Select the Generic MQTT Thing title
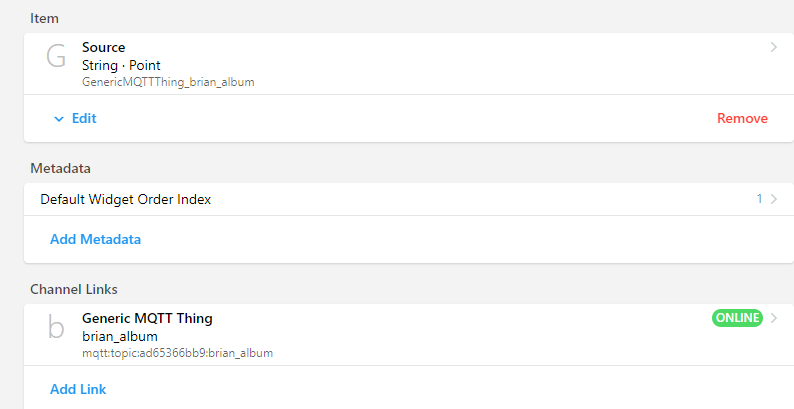 click(147, 318)
